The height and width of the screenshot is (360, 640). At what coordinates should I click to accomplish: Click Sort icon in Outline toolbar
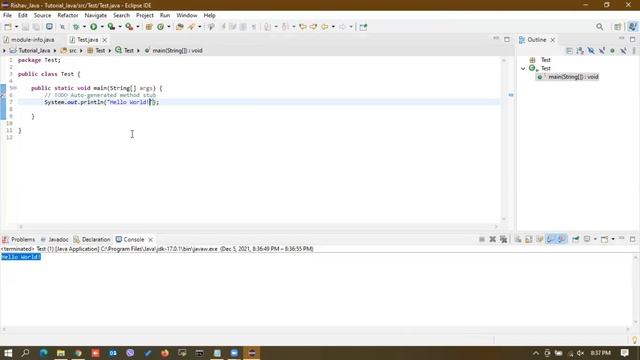click(x=580, y=51)
